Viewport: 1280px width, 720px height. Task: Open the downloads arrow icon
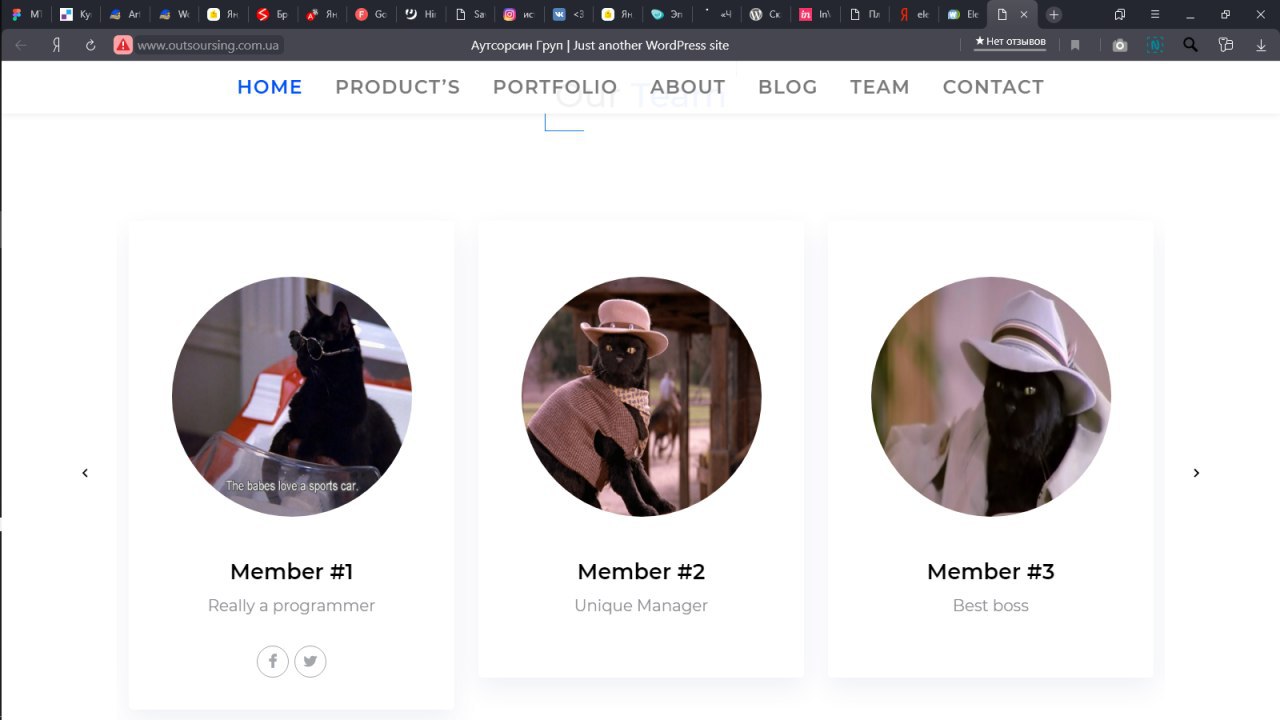1261,45
